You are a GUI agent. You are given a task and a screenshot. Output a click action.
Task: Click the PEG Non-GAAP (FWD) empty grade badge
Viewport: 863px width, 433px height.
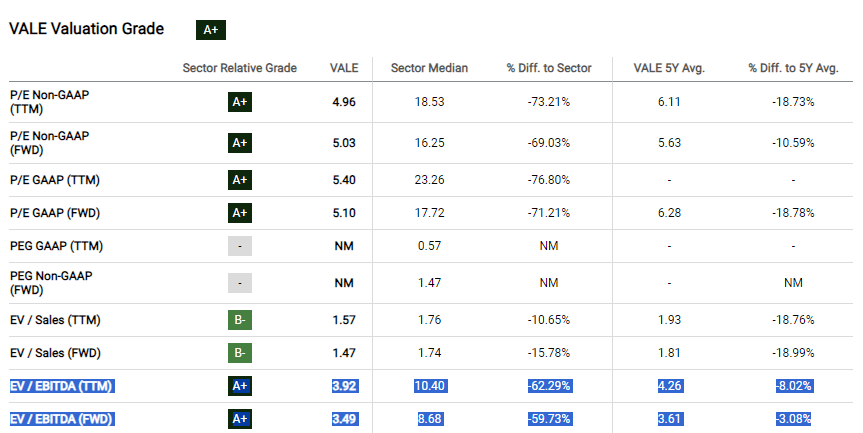pos(239,283)
